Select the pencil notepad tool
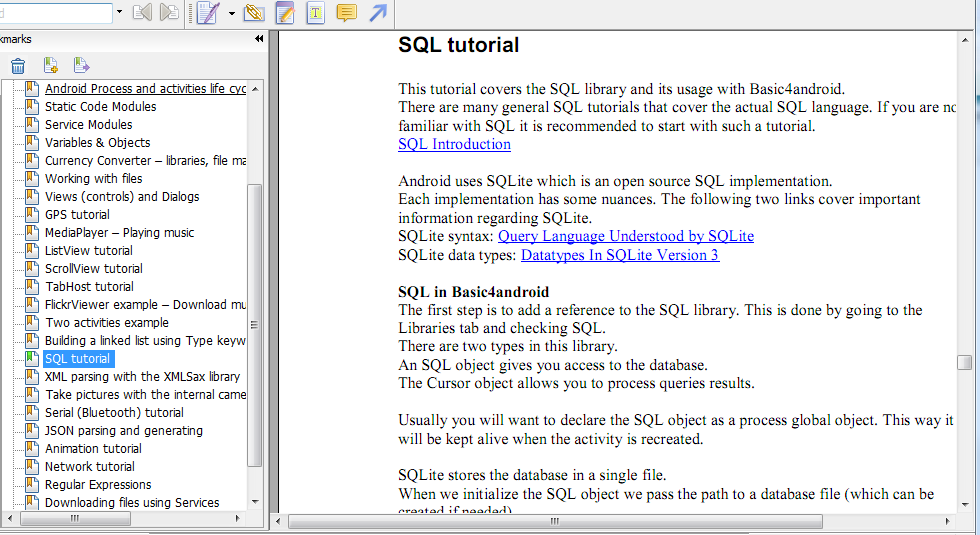This screenshot has height=535, width=980. click(285, 12)
